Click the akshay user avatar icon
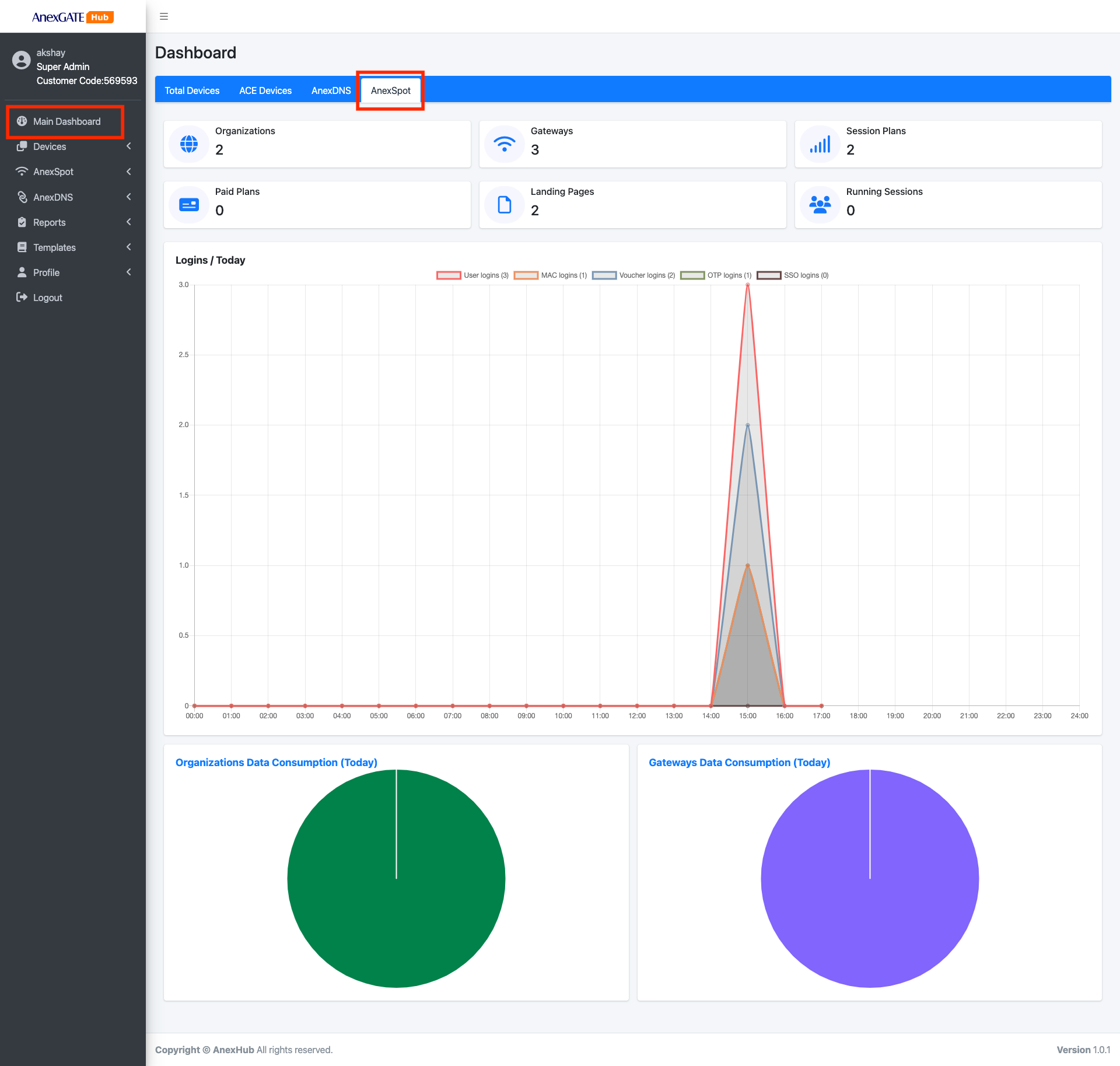This screenshot has width=1120, height=1066. pos(22,60)
